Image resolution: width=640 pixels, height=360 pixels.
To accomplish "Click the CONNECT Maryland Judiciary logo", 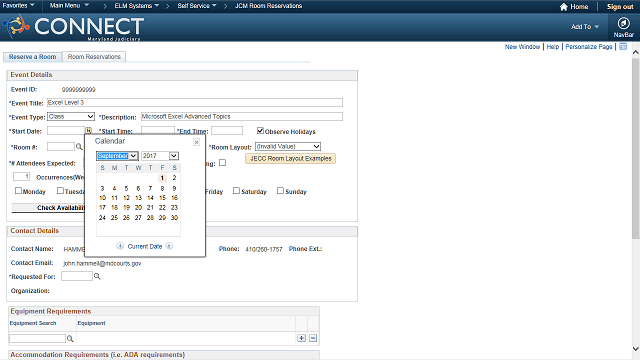I will coord(73,27).
